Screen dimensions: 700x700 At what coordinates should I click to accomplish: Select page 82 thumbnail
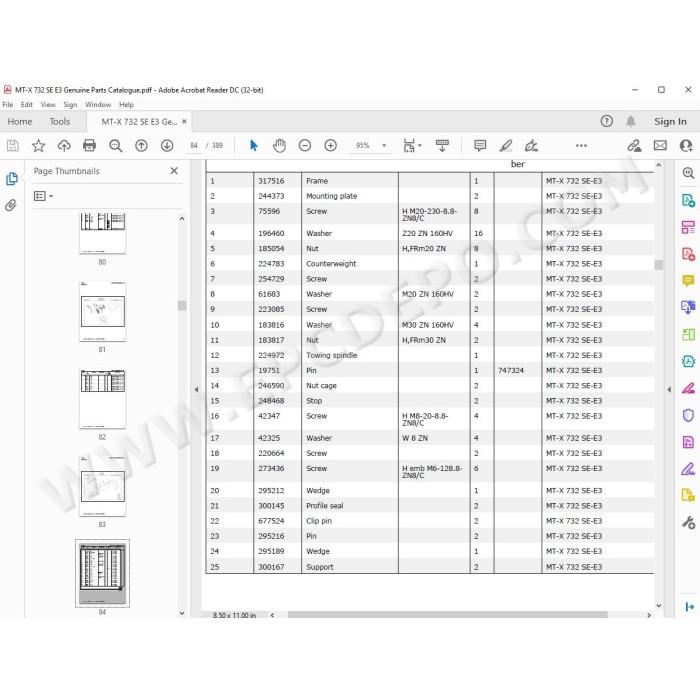click(103, 399)
